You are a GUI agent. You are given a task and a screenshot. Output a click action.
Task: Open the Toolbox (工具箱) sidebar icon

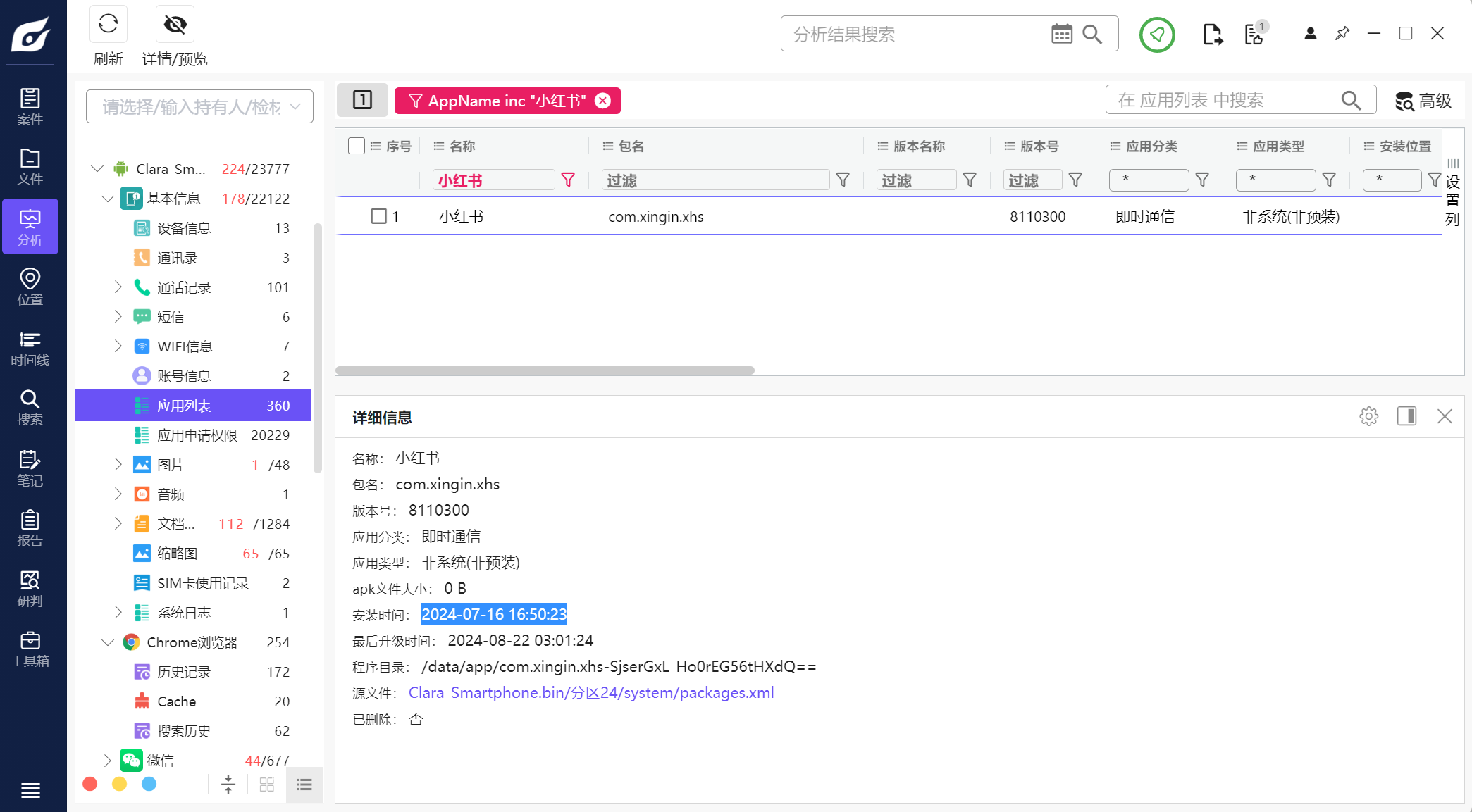click(30, 649)
